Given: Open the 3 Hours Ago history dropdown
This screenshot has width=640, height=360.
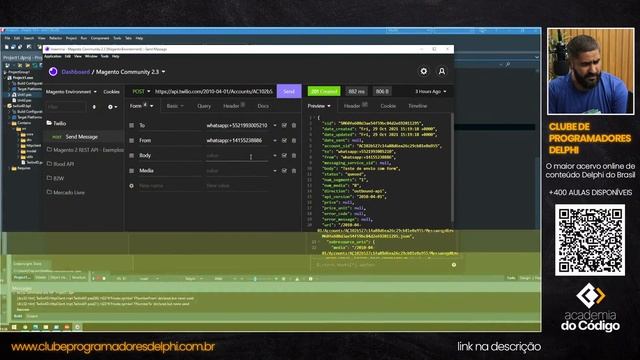Looking at the screenshot, I should click(x=431, y=91).
